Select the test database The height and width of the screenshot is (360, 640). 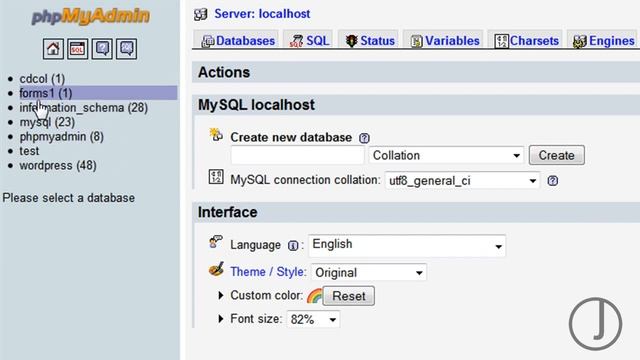(x=29, y=151)
